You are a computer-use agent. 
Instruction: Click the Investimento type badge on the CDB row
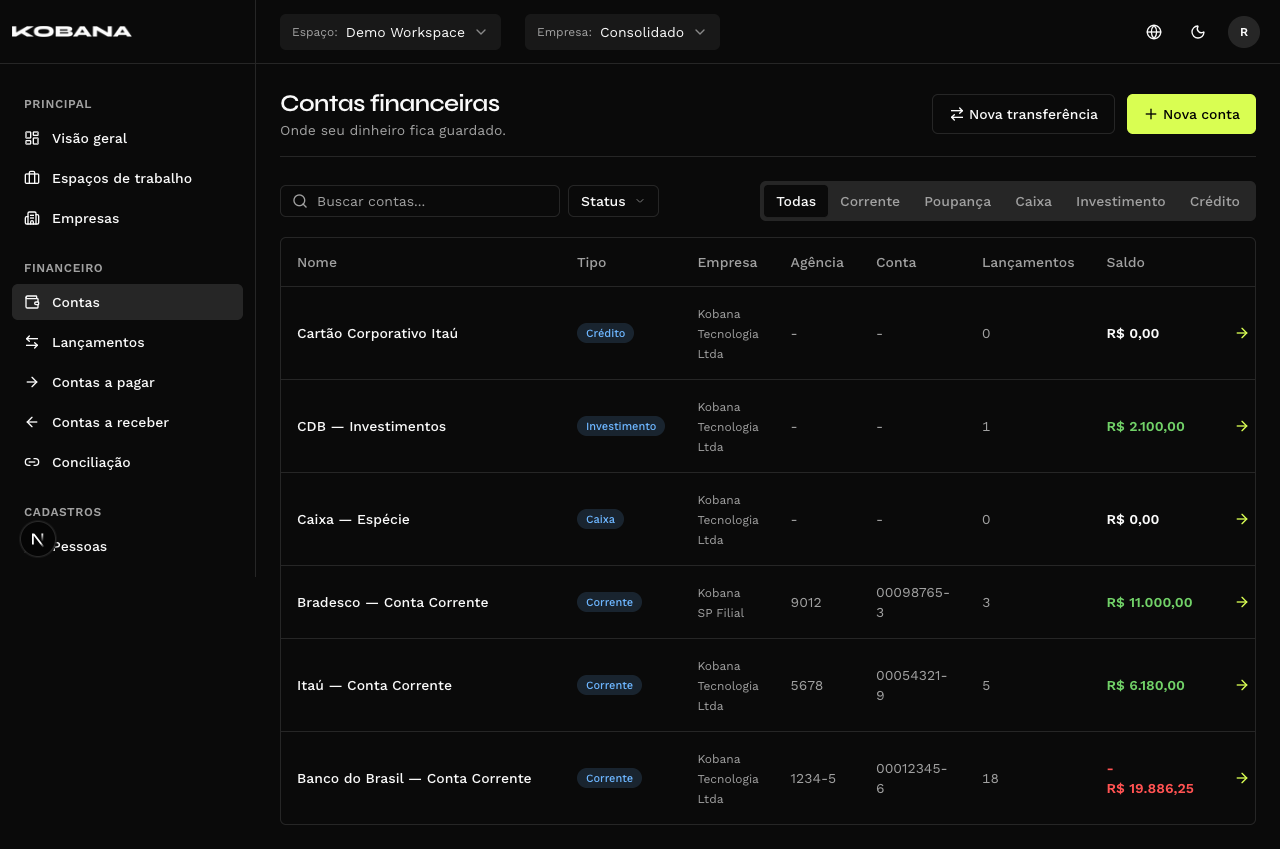(621, 426)
